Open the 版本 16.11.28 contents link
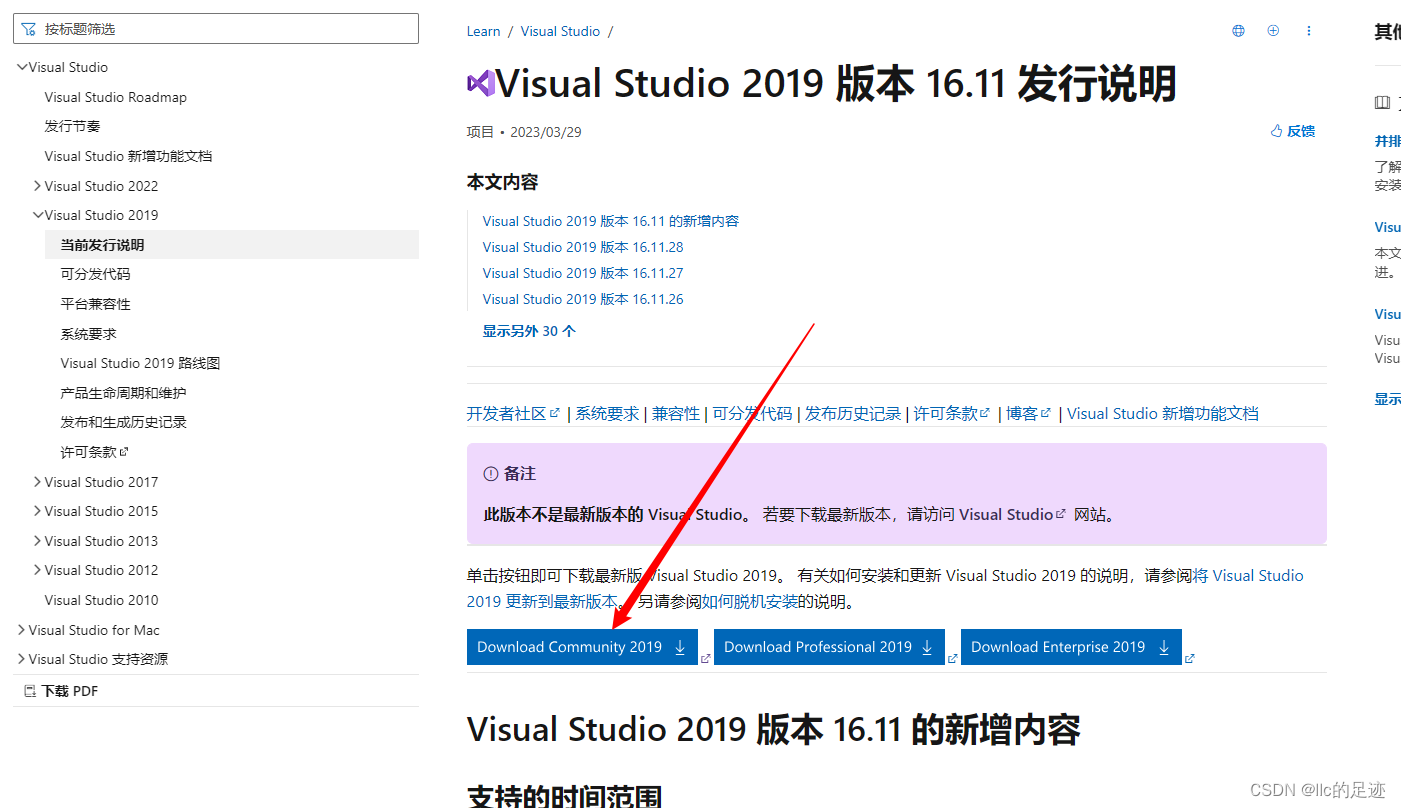 point(583,247)
